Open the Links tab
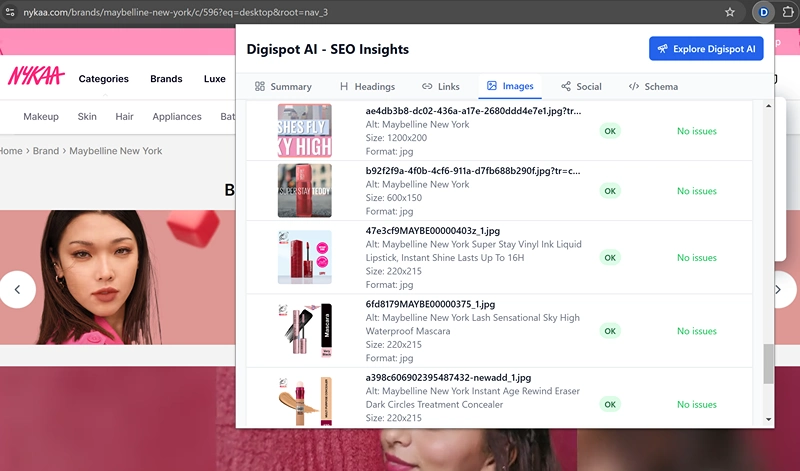This screenshot has height=471, width=800. (x=441, y=86)
